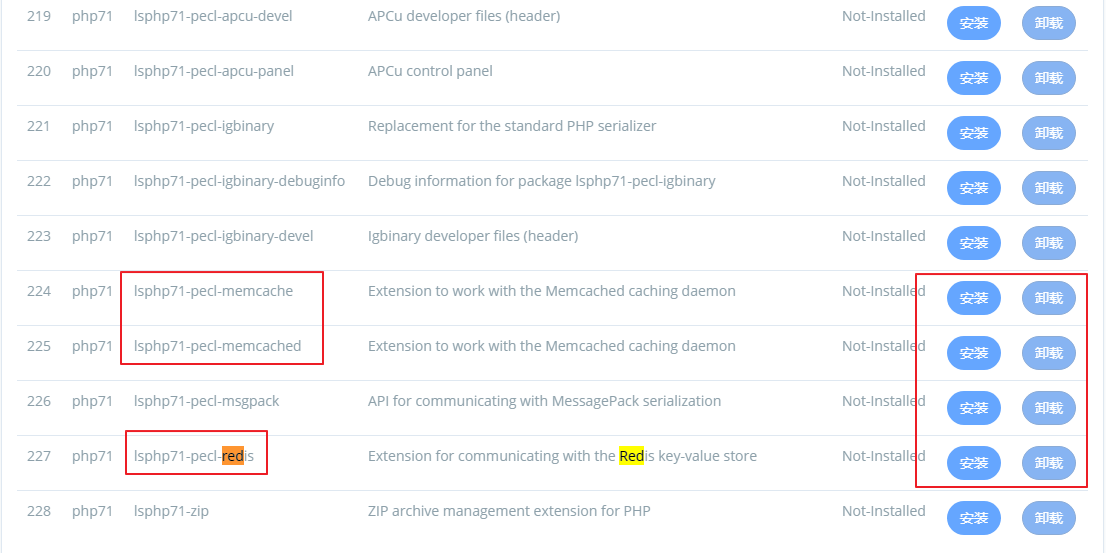Uninstall the lsphp71-pecl-igbinary-debuginfo package

tap(1049, 188)
